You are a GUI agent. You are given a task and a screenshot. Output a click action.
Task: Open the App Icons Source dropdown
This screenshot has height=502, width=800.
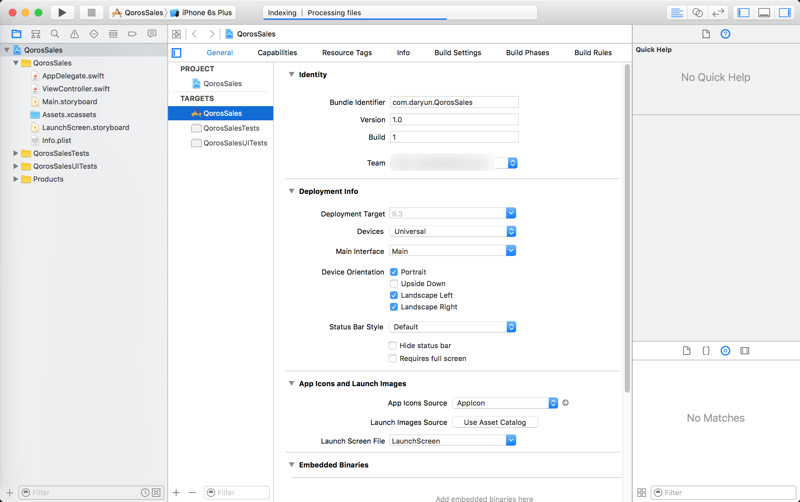tap(505, 403)
